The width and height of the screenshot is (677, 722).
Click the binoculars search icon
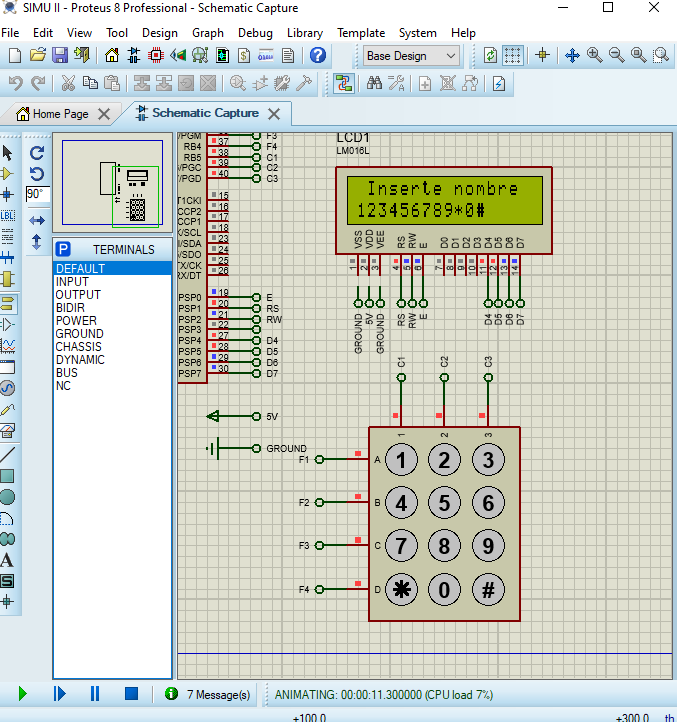(374, 84)
